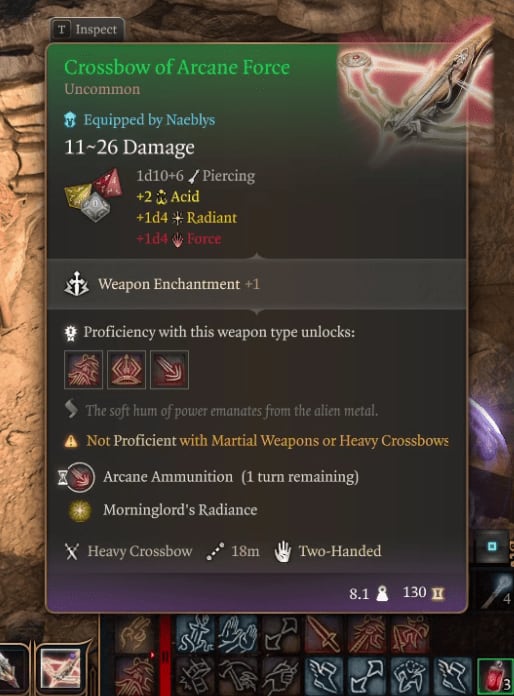This screenshot has width=514, height=696.
Task: Select the sword main-hand attack hotbar icon
Action: (323, 634)
